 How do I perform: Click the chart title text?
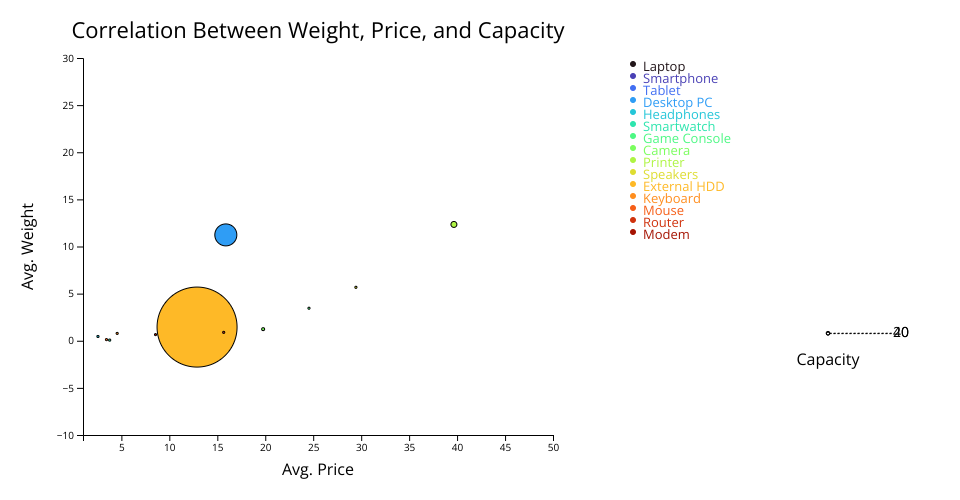click(x=318, y=31)
